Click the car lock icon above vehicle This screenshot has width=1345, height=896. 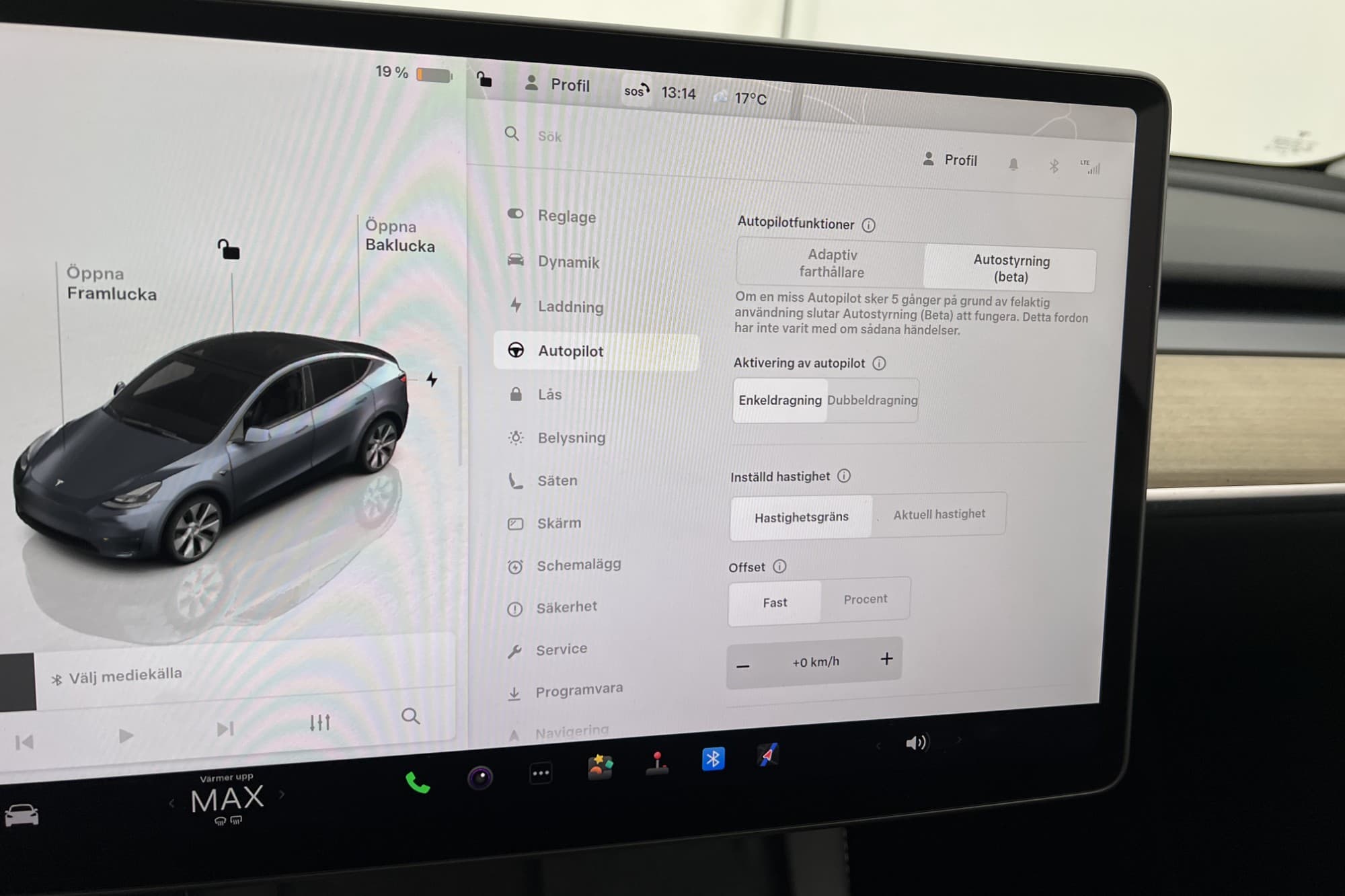(229, 249)
